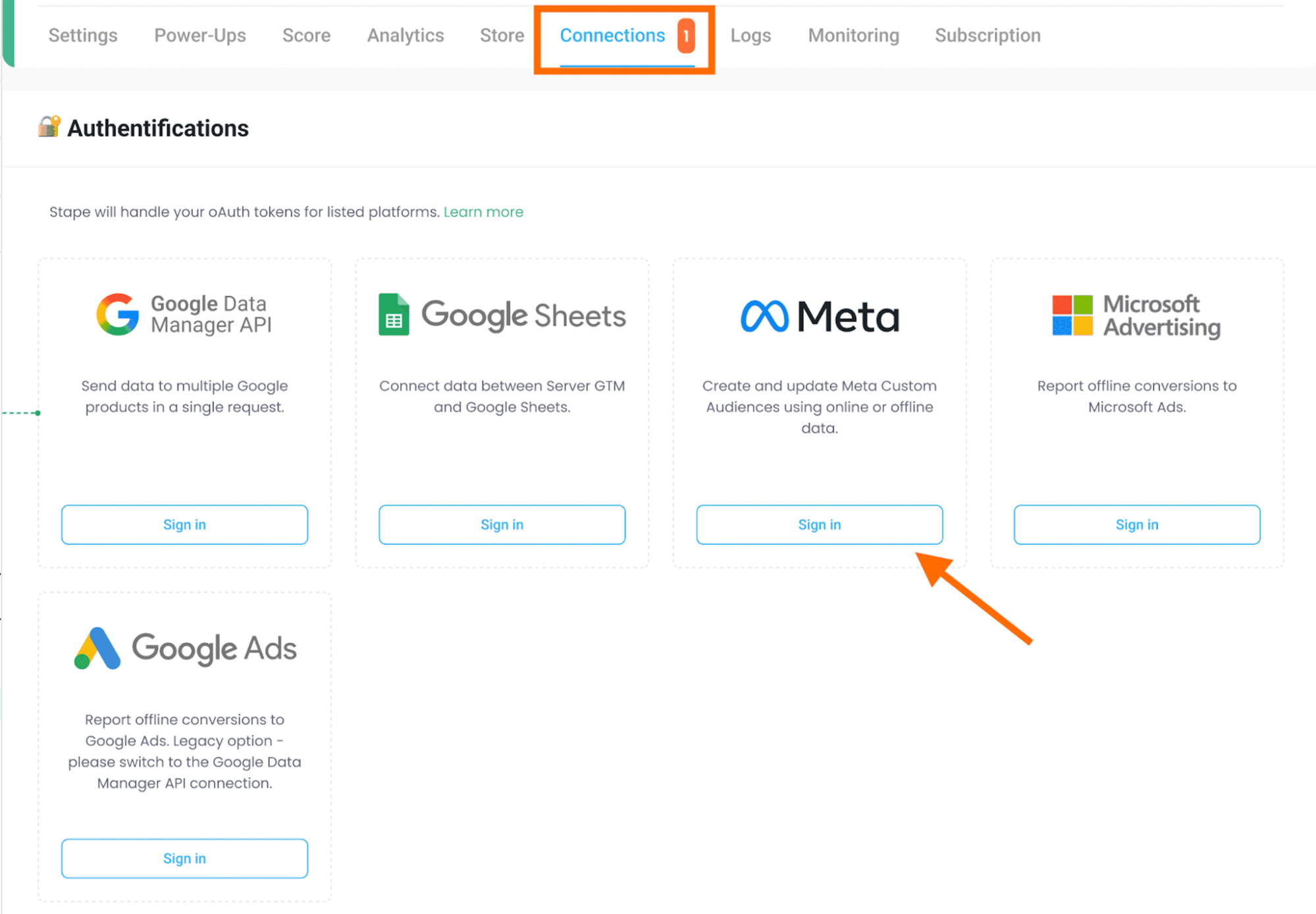Click the Google Ads logo icon
Viewport: 1316px width, 914px height.
coord(97,648)
